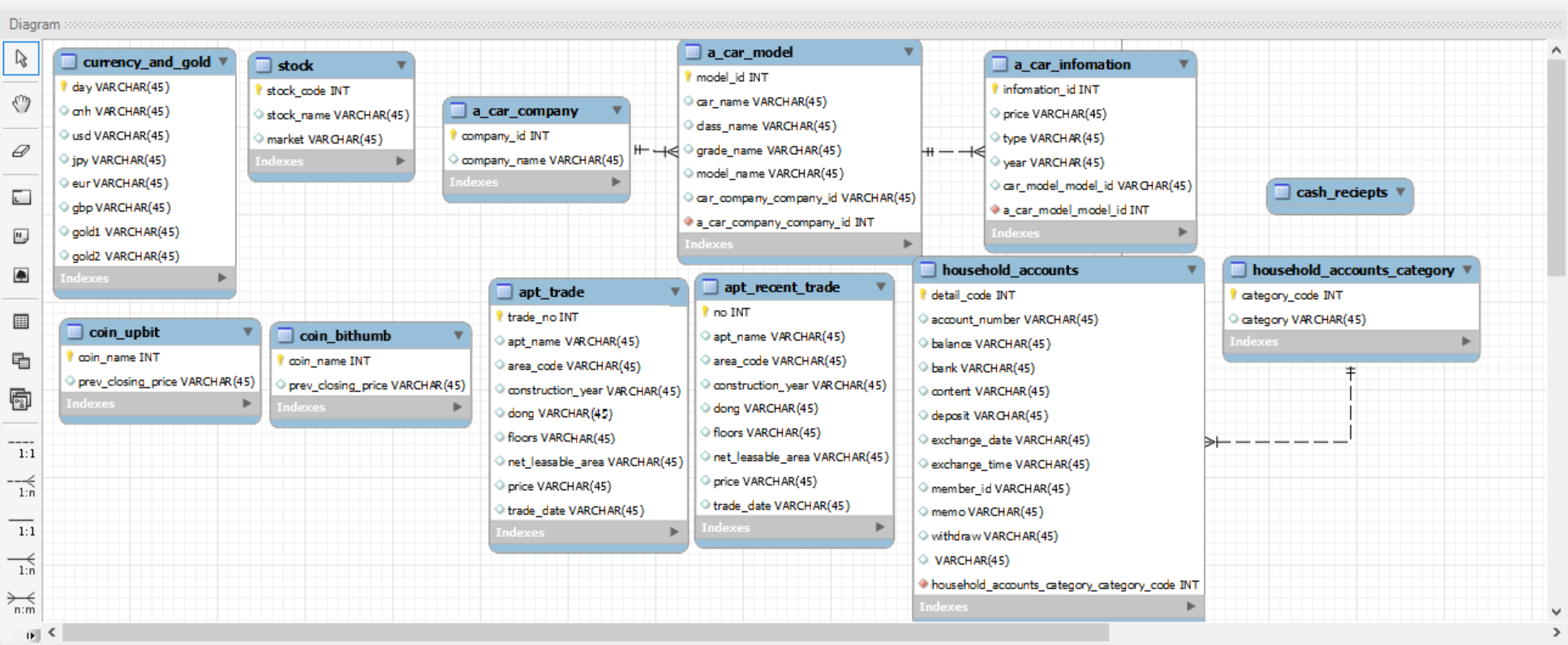Click the household_accounts_category table header icon
Image resolution: width=1568 pixels, height=645 pixels.
coord(1238,269)
